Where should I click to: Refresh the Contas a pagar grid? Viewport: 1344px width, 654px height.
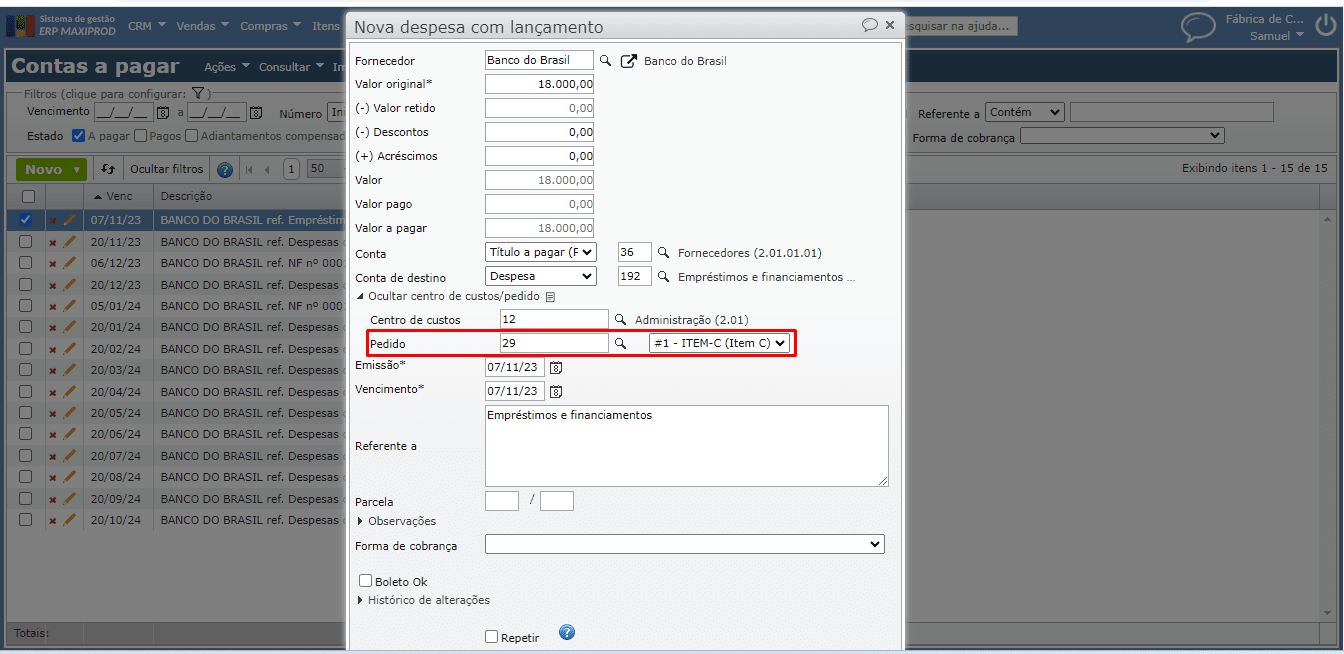[x=108, y=170]
